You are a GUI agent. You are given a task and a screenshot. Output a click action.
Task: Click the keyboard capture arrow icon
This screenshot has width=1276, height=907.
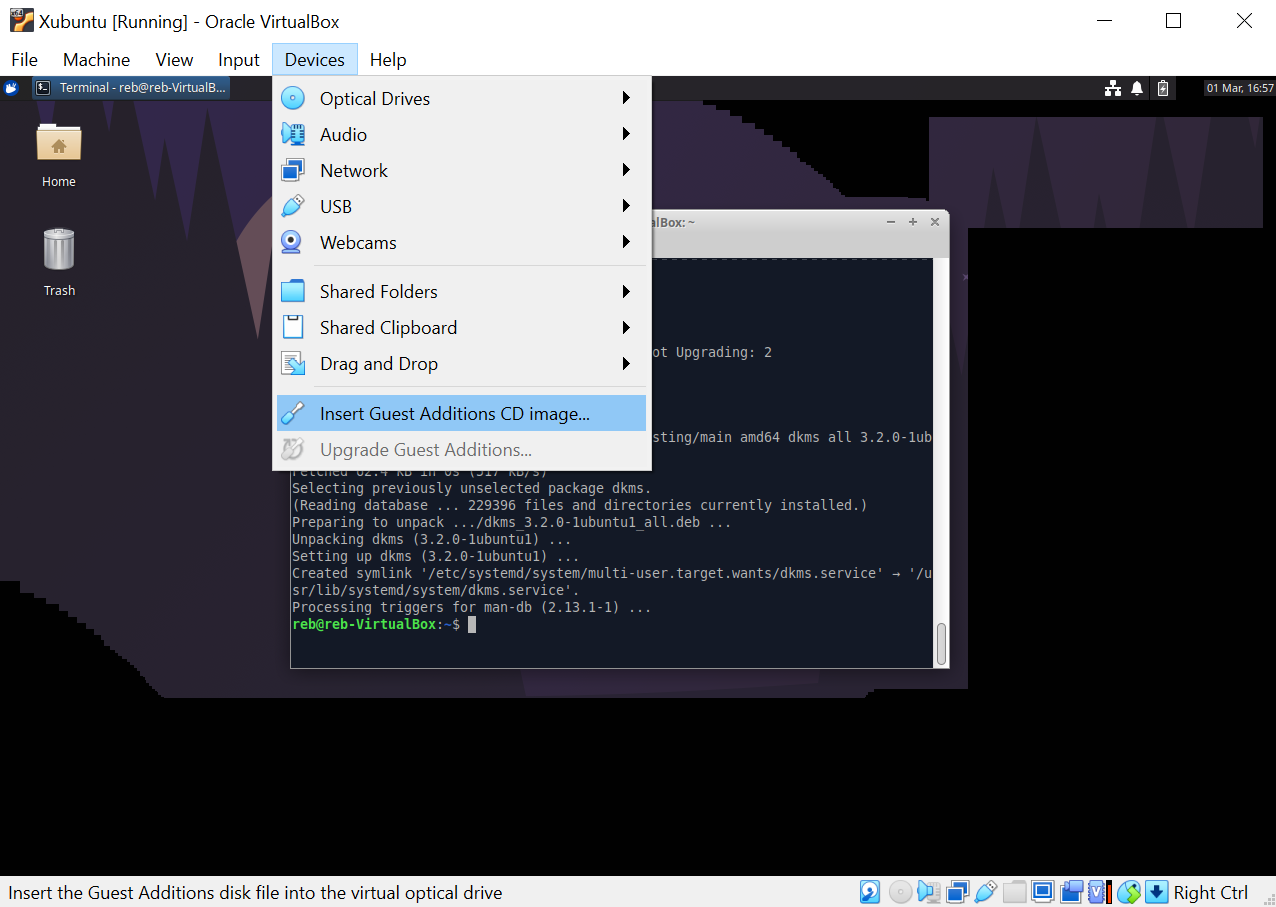click(x=1157, y=892)
